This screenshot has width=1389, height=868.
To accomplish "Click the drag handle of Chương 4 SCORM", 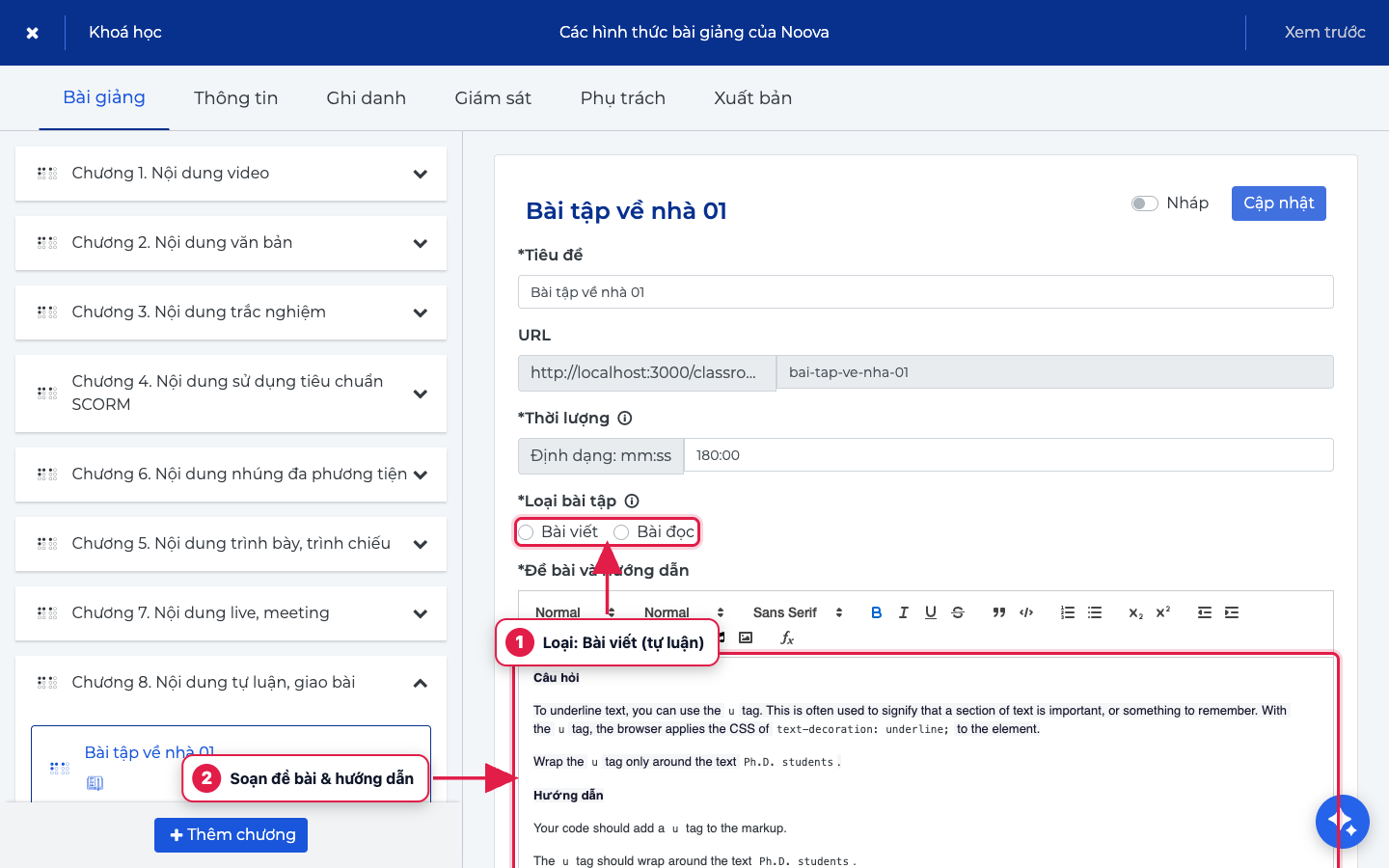I will pyautogui.click(x=47, y=393).
